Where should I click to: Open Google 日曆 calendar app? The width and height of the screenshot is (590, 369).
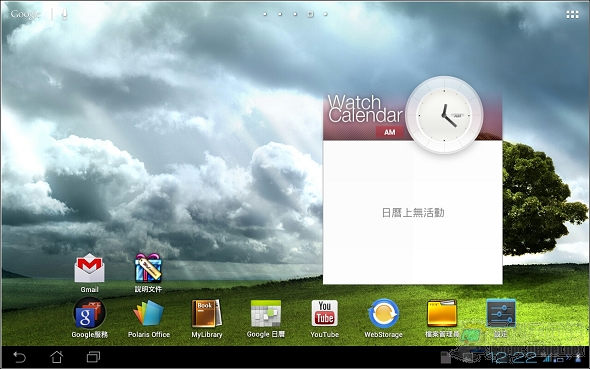pos(266,313)
